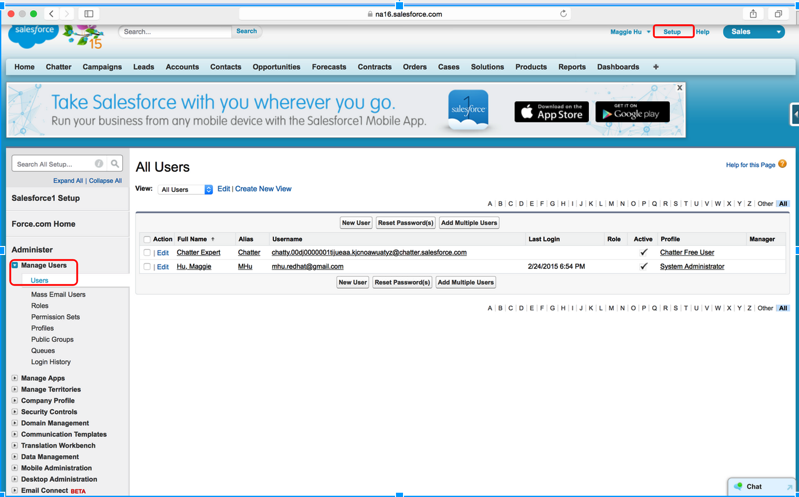The width and height of the screenshot is (799, 497).
Task: Open the Maggie Hu user menu
Action: [x=630, y=32]
